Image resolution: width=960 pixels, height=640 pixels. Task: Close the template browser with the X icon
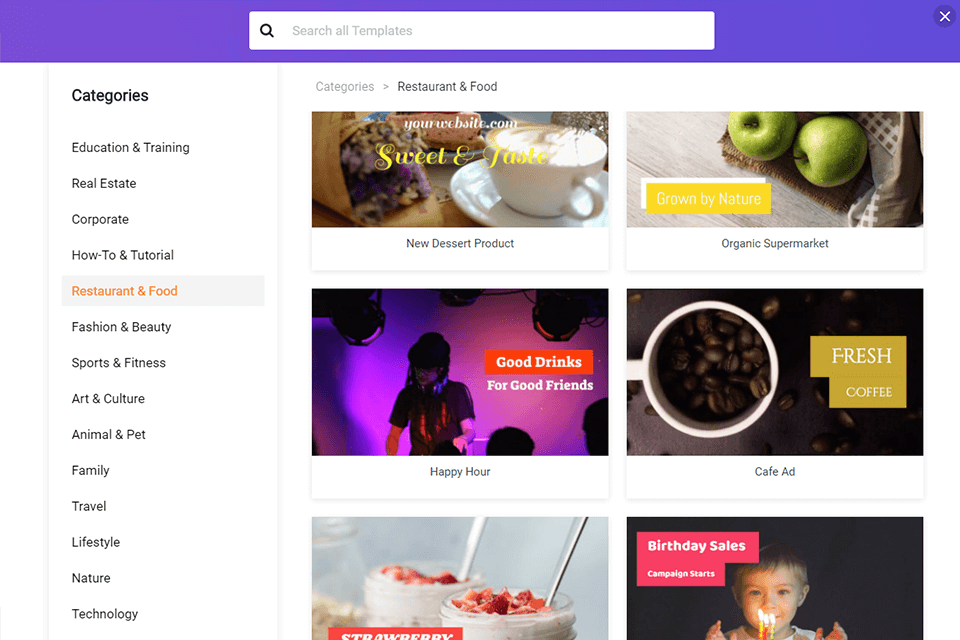pos(945,17)
